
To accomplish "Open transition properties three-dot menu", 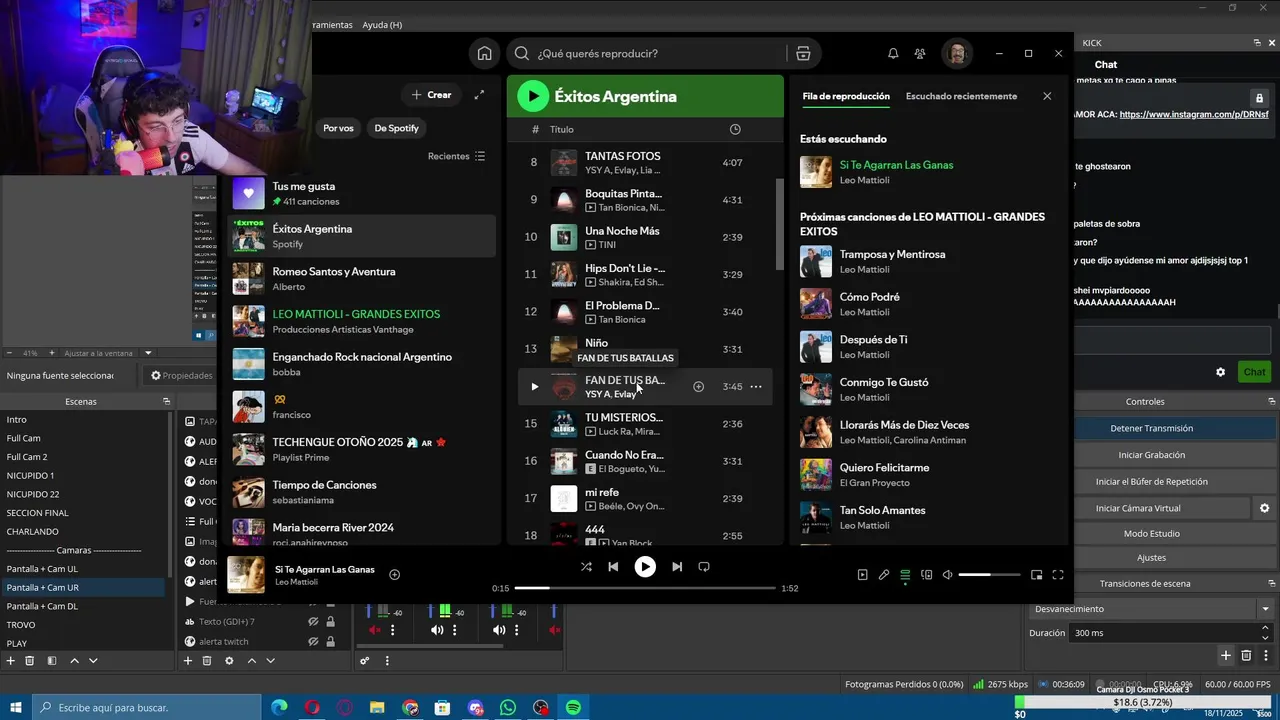I will pos(1266,655).
